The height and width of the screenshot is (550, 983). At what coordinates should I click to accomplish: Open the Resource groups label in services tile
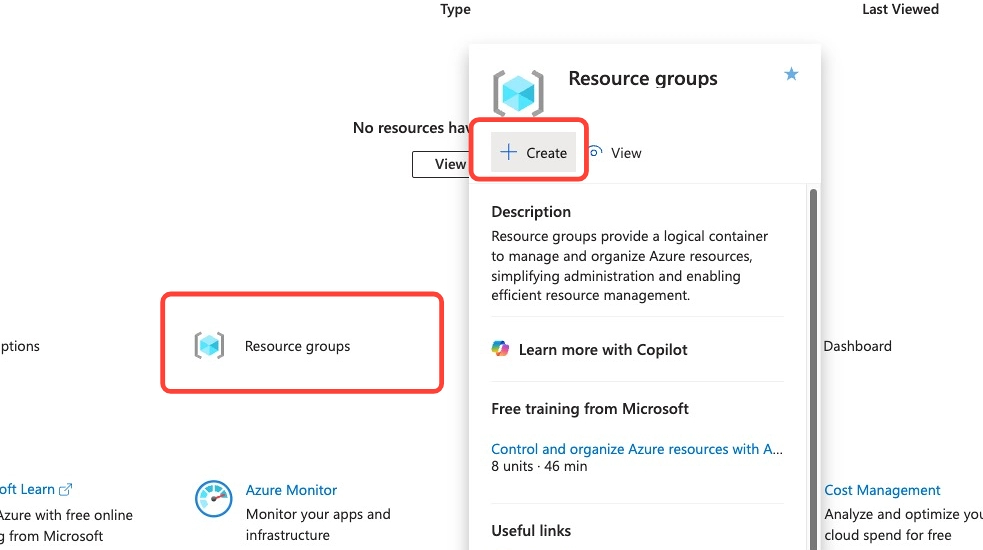click(297, 346)
